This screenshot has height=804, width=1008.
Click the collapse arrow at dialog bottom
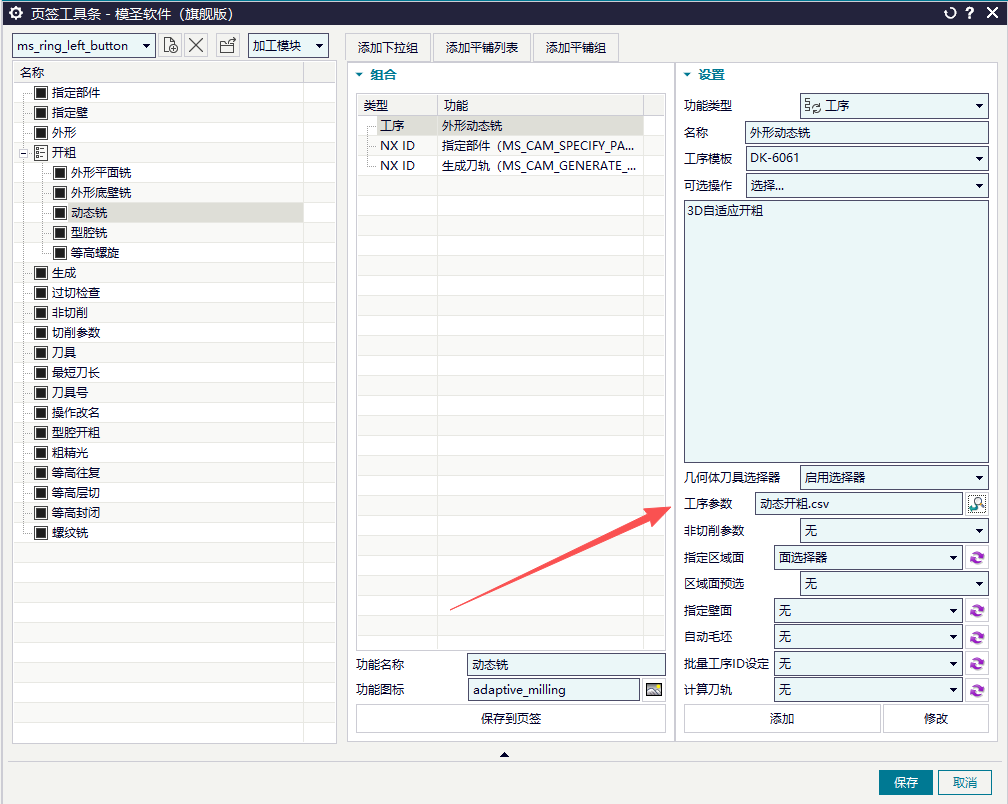[x=505, y=755]
